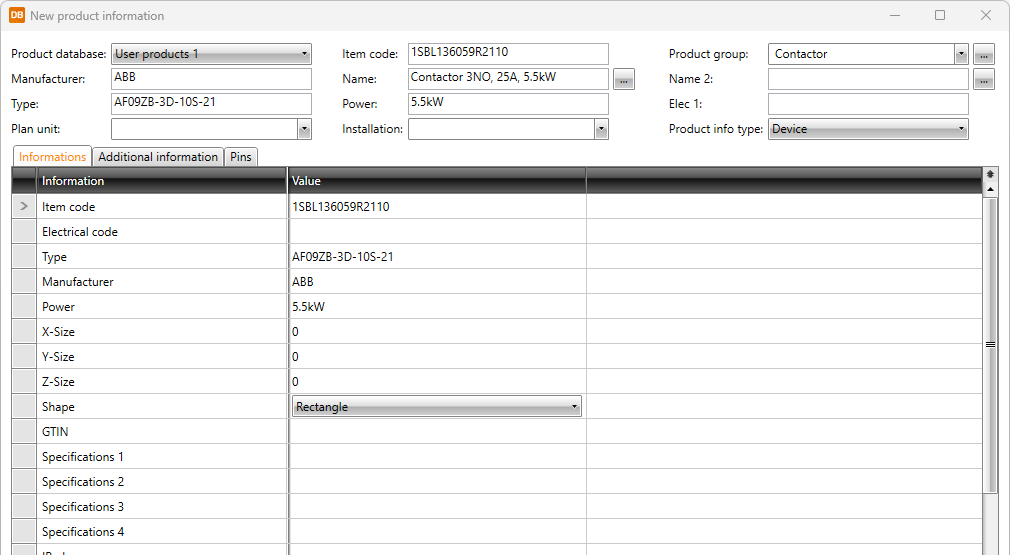Switch to the Pins tab
Viewport: 1010px width, 555px height.
point(241,157)
